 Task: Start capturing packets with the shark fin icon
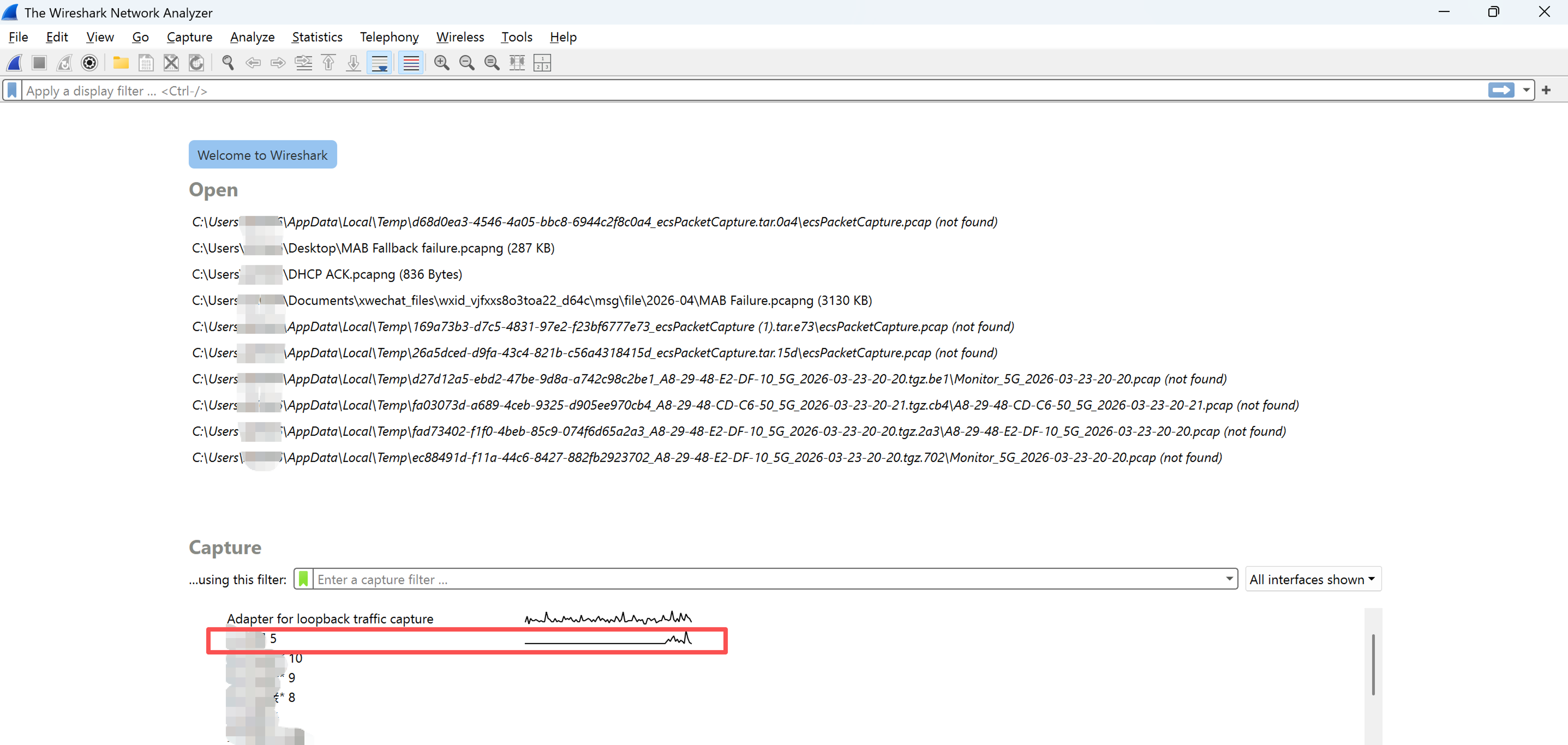[15, 63]
